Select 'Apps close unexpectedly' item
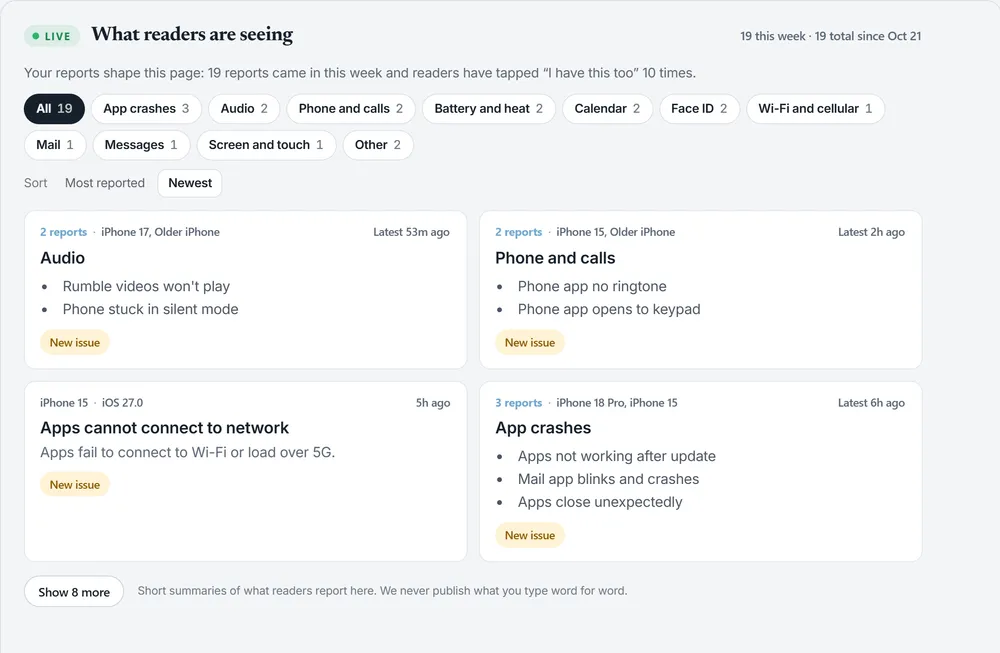The width and height of the screenshot is (1000, 653). [x=600, y=503]
